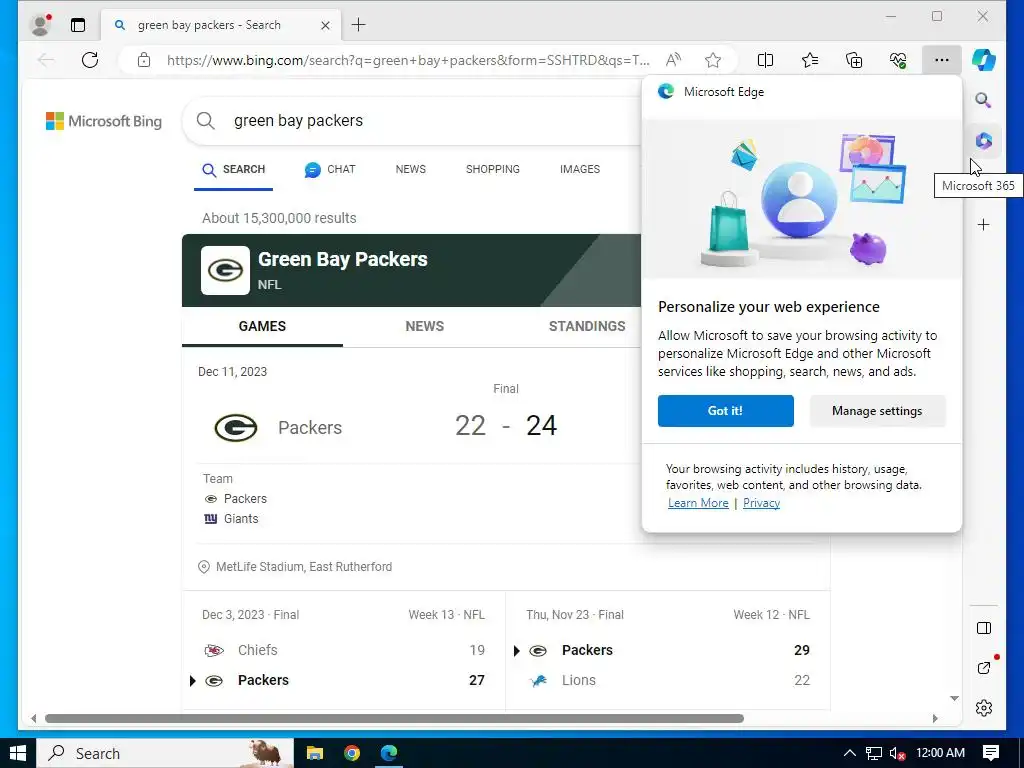Click the Manage settings button
The height and width of the screenshot is (768, 1024).
(x=877, y=411)
